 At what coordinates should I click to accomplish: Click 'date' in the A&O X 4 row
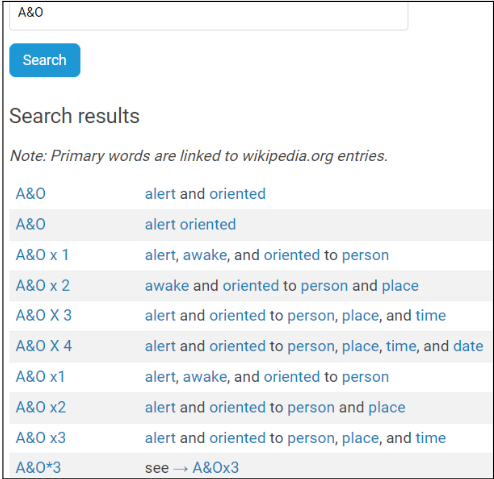coord(468,346)
